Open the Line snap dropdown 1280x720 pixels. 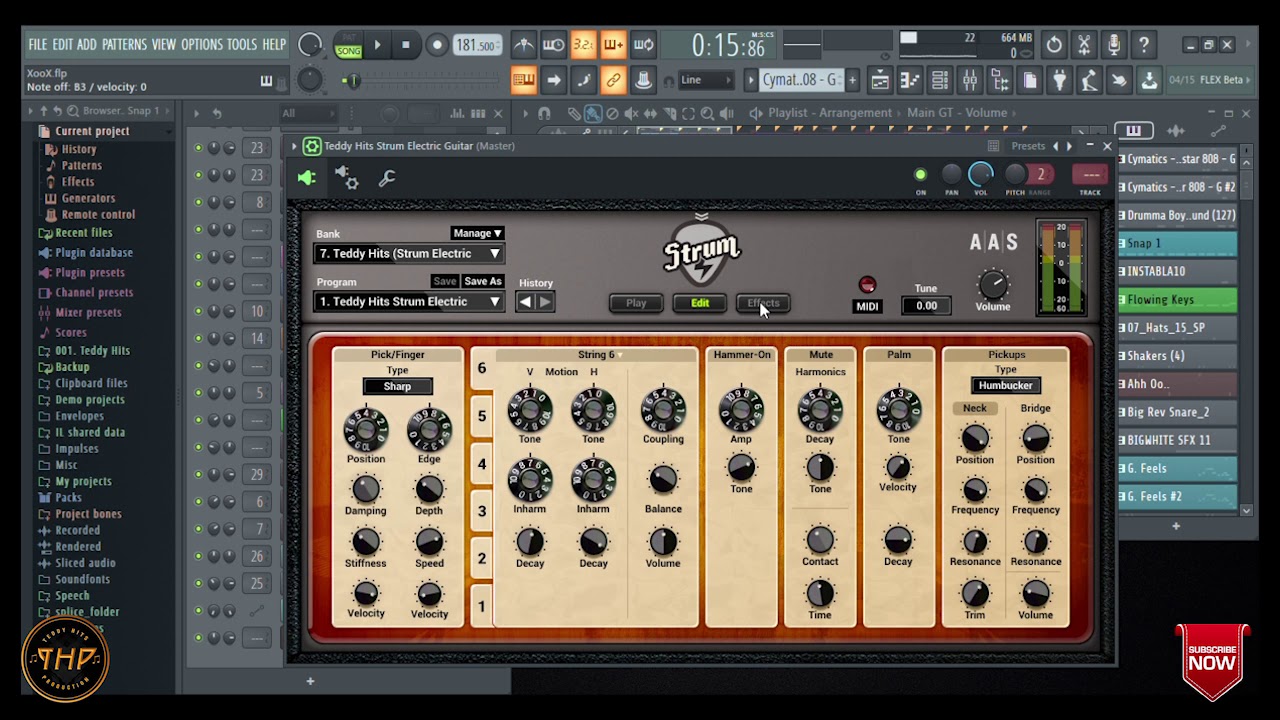point(704,80)
